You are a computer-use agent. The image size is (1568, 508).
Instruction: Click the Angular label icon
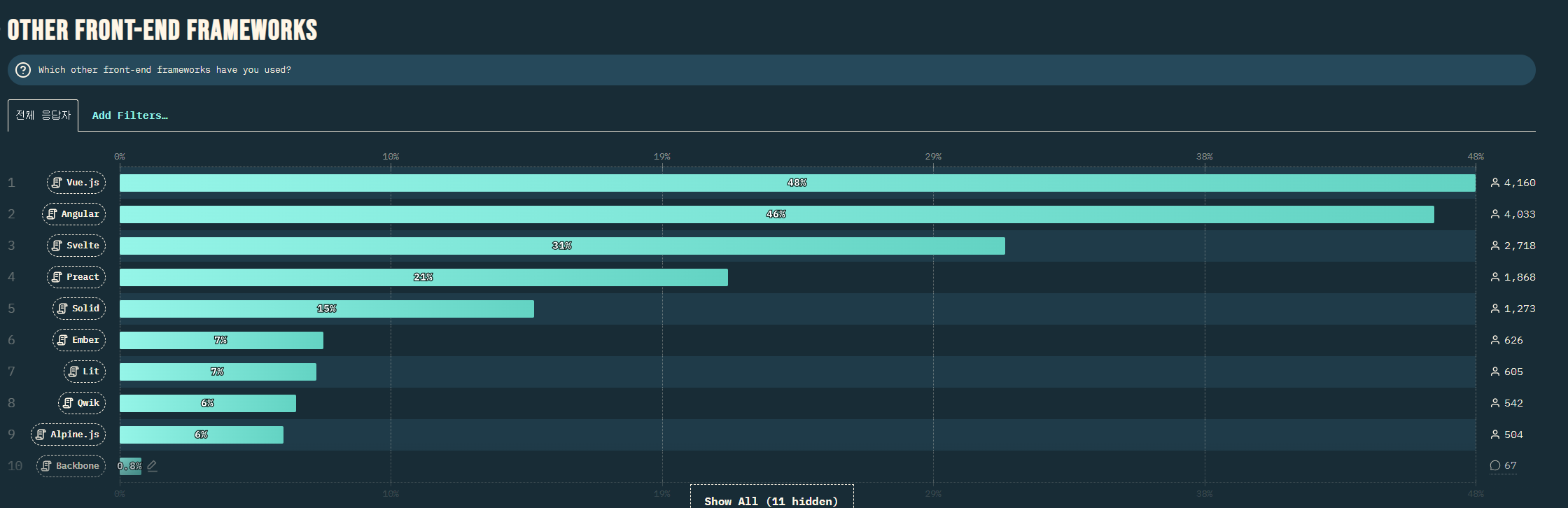(52, 214)
